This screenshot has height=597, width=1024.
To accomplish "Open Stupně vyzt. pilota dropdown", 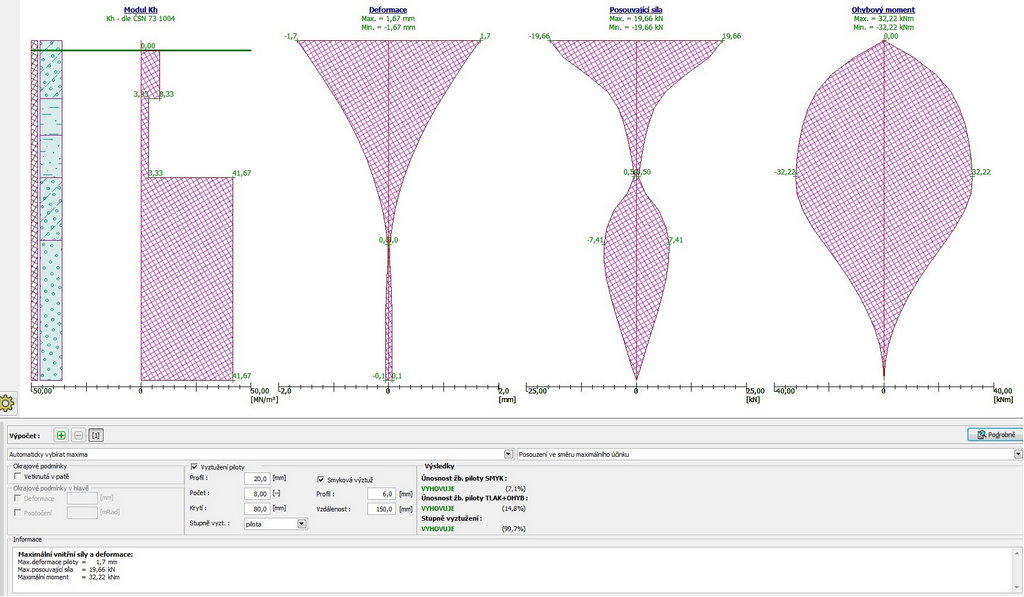I will point(302,523).
